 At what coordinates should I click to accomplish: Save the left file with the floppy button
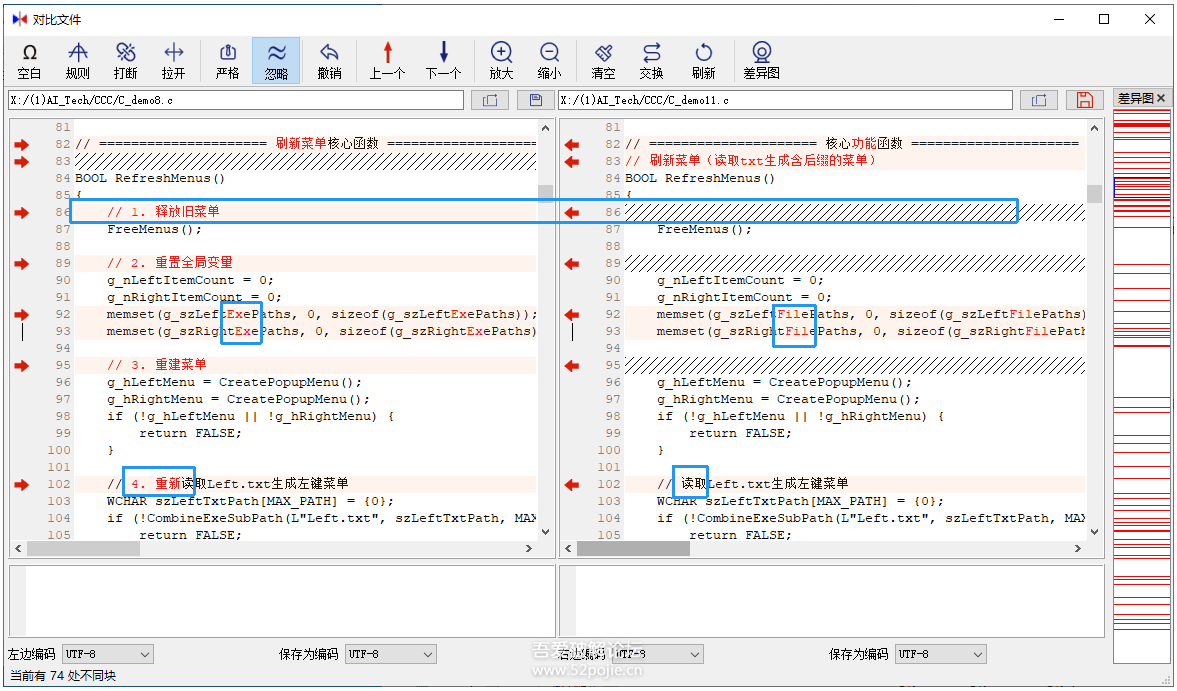pos(535,99)
